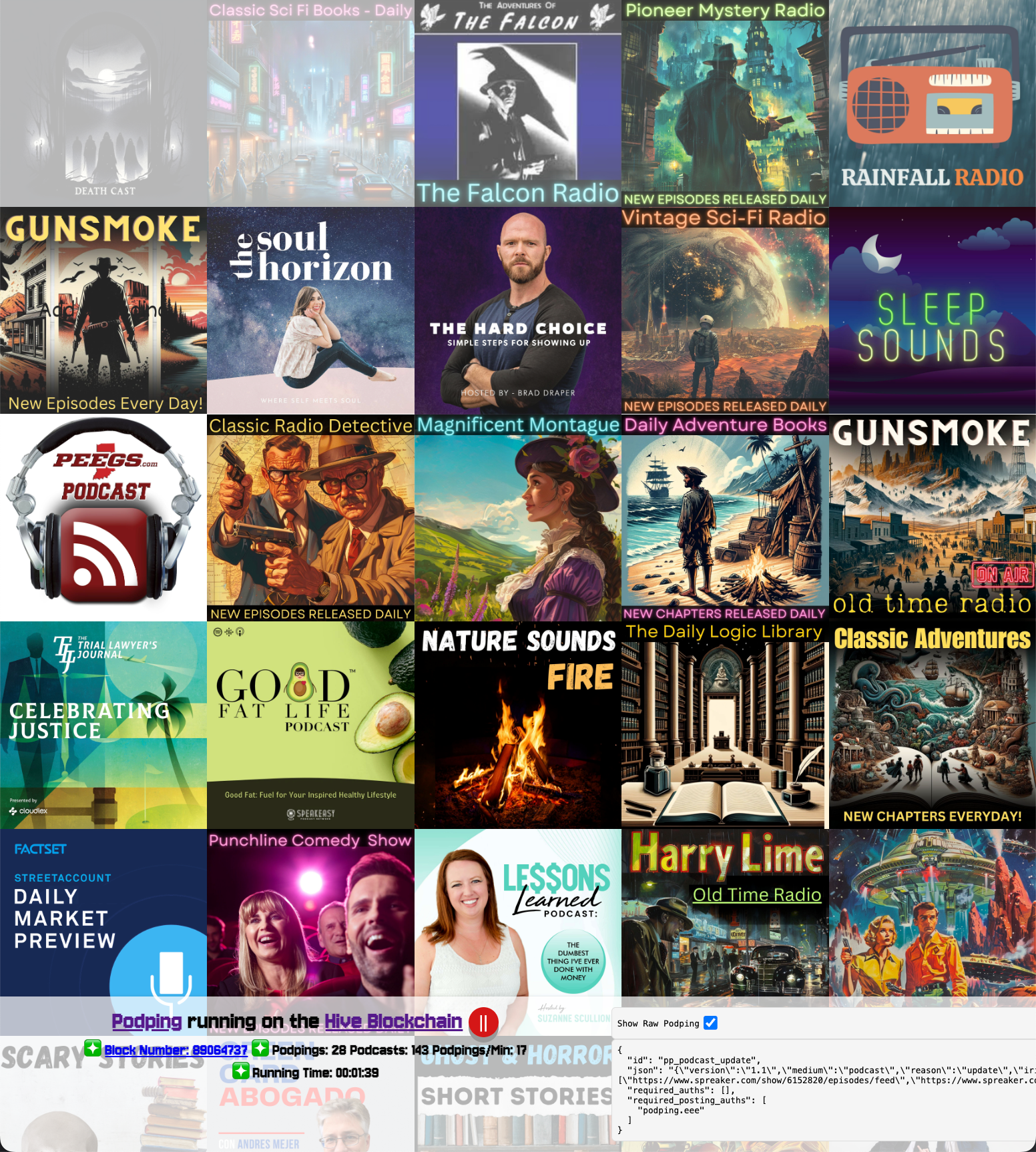Open the Peegs.com Podcast artwork
The width and height of the screenshot is (1036, 1152).
[x=103, y=518]
